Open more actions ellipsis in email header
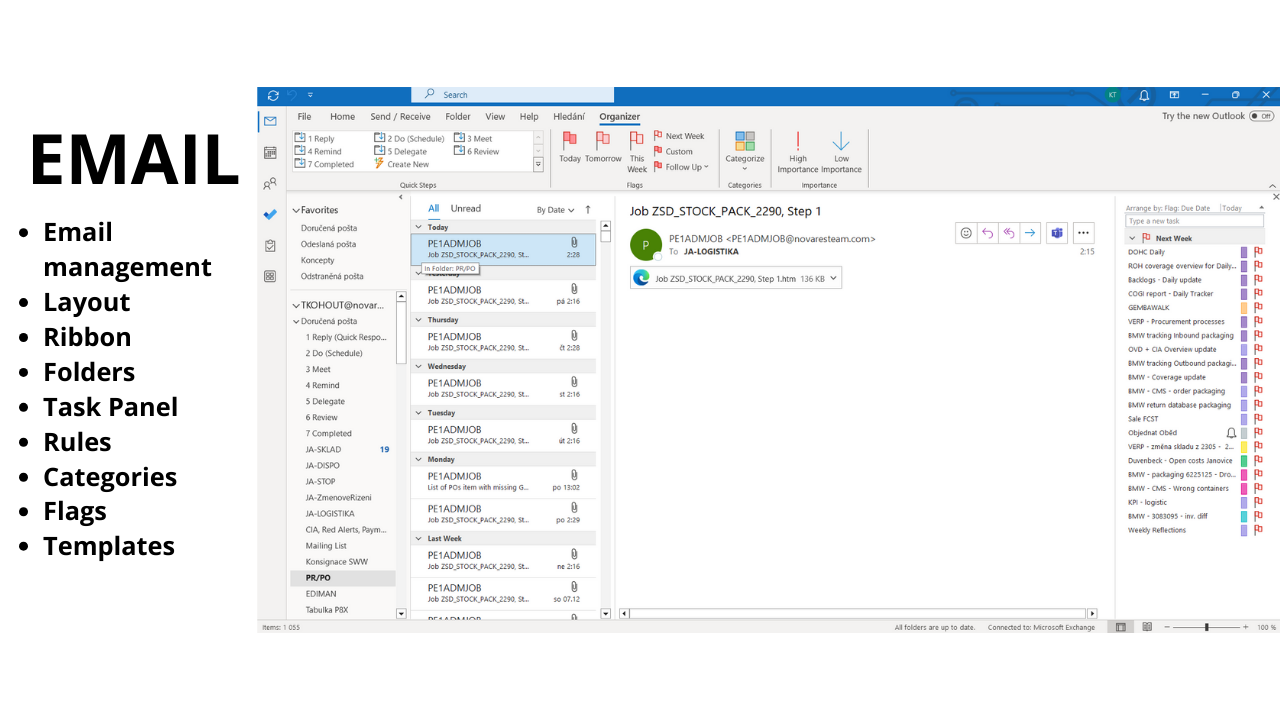Viewport: 1280px width, 720px height. [1083, 233]
